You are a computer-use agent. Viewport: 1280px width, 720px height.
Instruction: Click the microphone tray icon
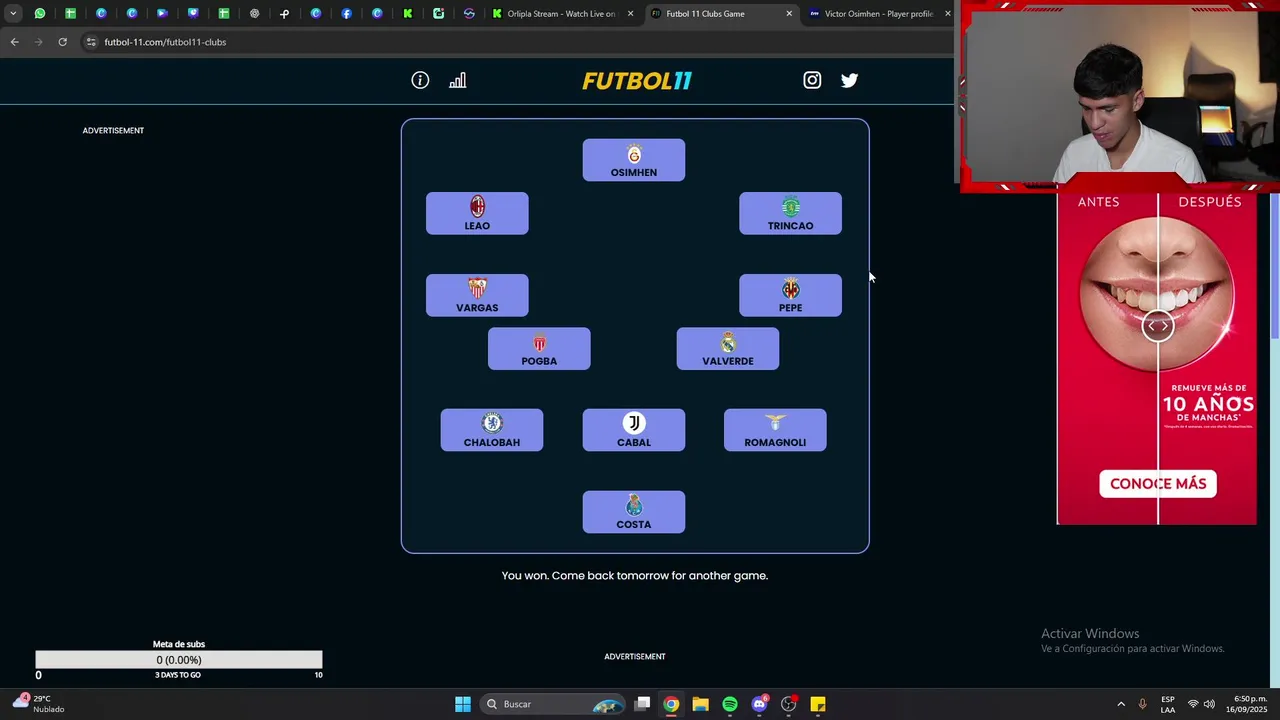pos(1143,704)
